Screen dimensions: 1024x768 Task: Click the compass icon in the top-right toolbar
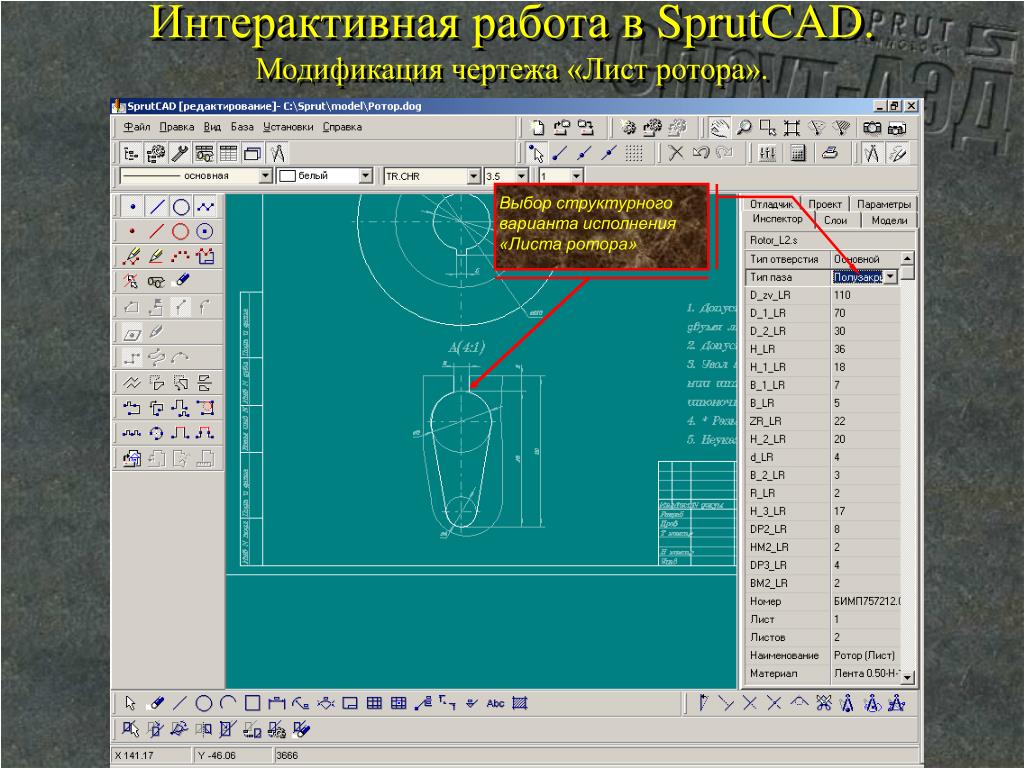point(872,153)
